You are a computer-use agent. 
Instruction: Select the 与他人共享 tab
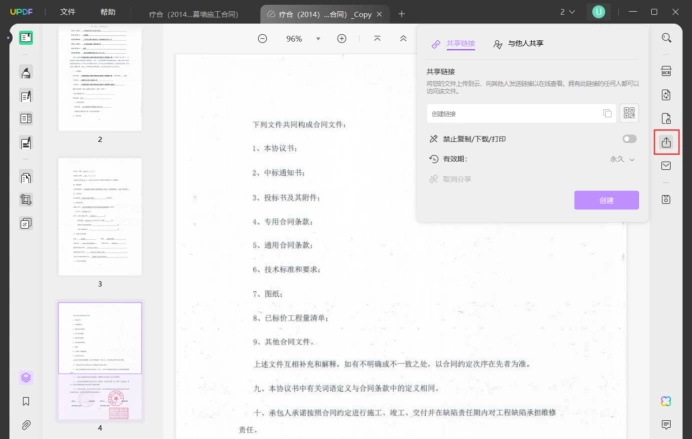[519, 44]
